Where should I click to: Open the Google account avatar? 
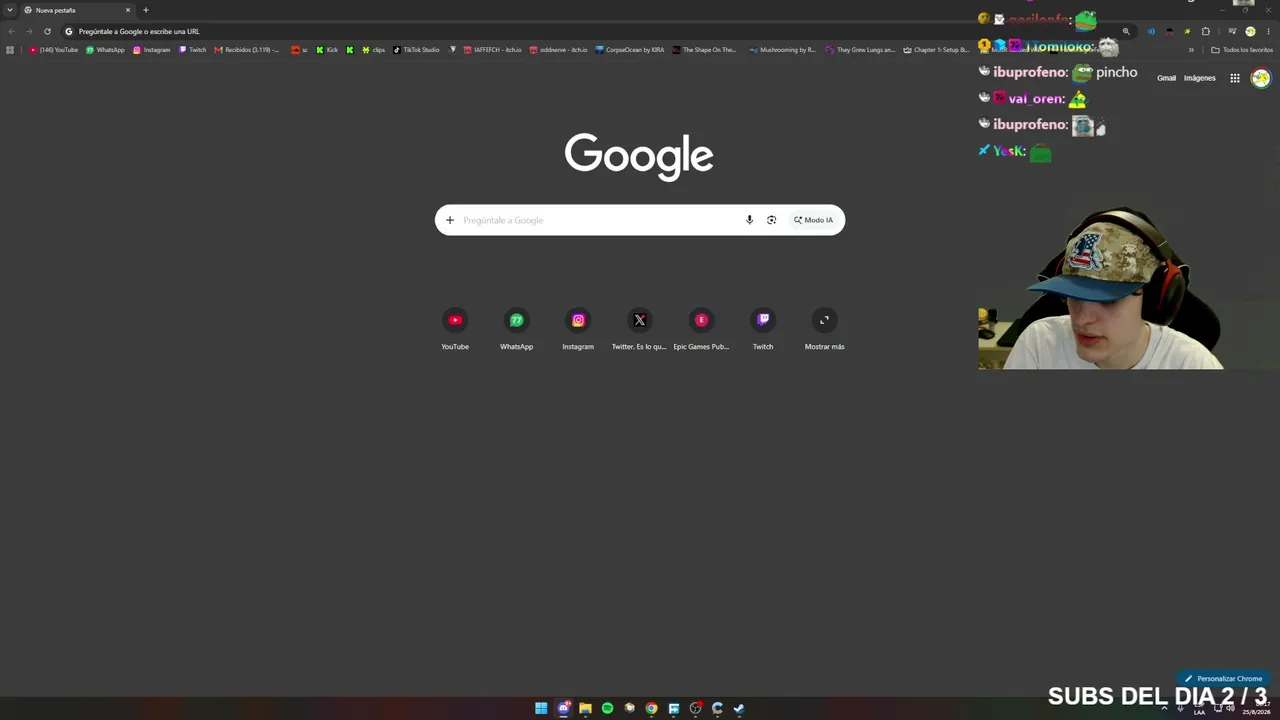tap(1261, 78)
